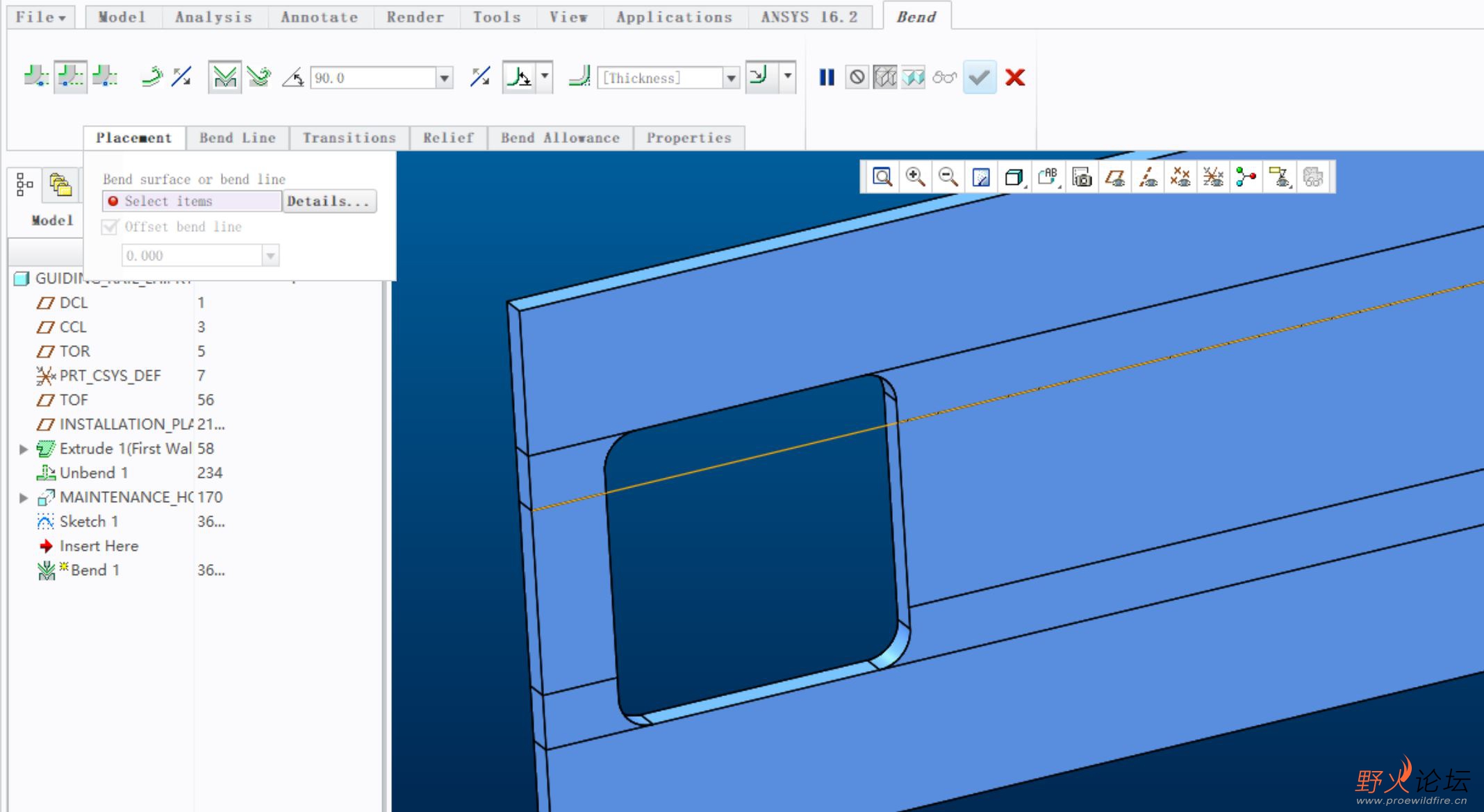Toggle the attached preview icon
This screenshot has height=812, width=1484.
click(914, 77)
